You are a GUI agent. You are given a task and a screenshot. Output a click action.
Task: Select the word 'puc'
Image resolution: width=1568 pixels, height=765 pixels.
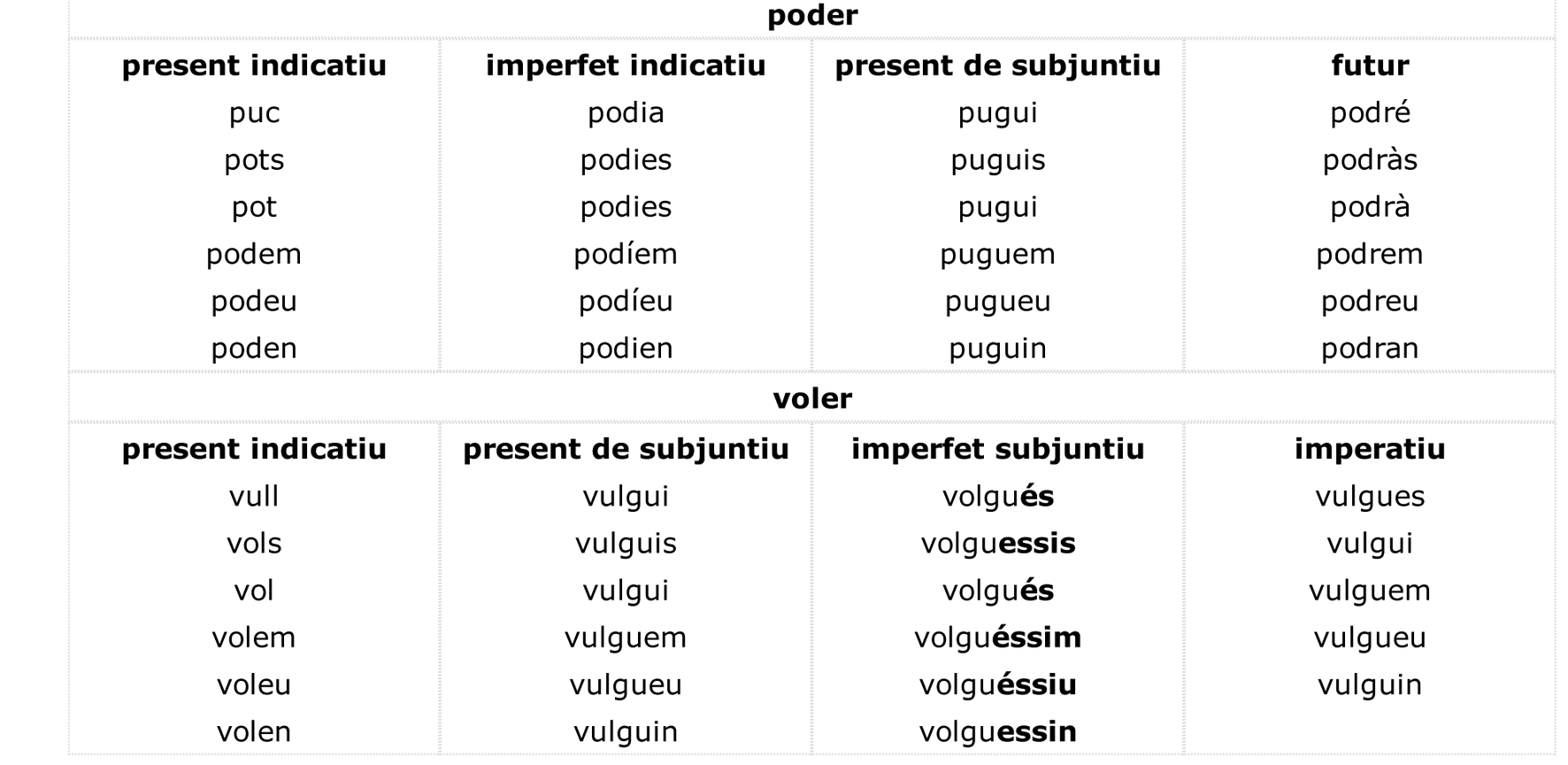(254, 112)
